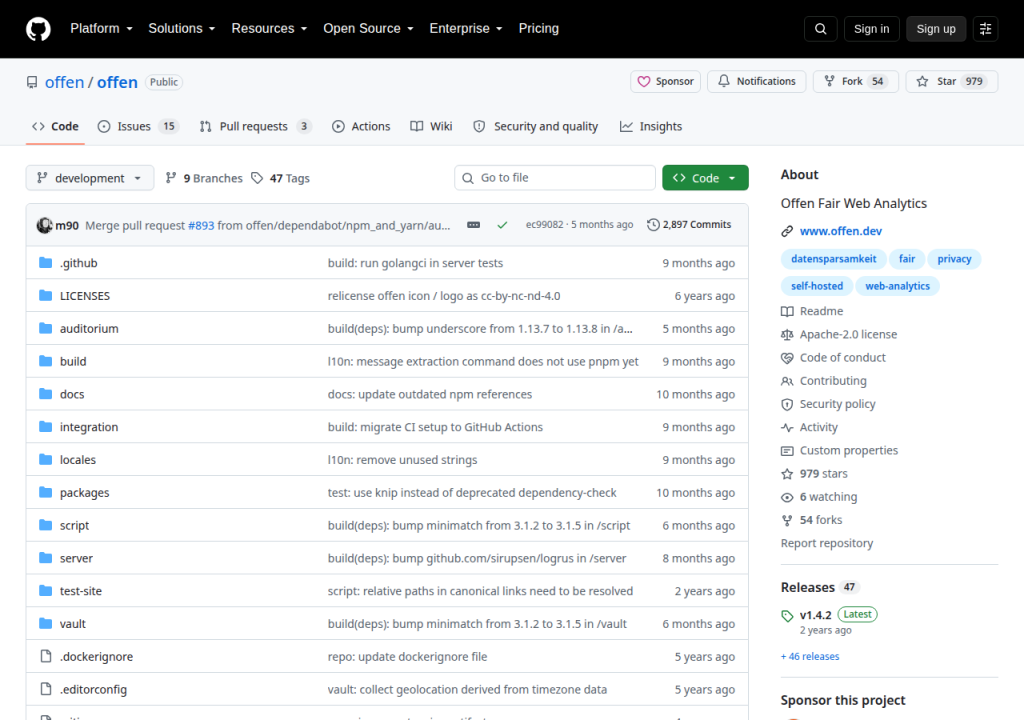The image size is (1024, 720).
Task: Click the web-analytics topic tag
Action: [x=897, y=286]
